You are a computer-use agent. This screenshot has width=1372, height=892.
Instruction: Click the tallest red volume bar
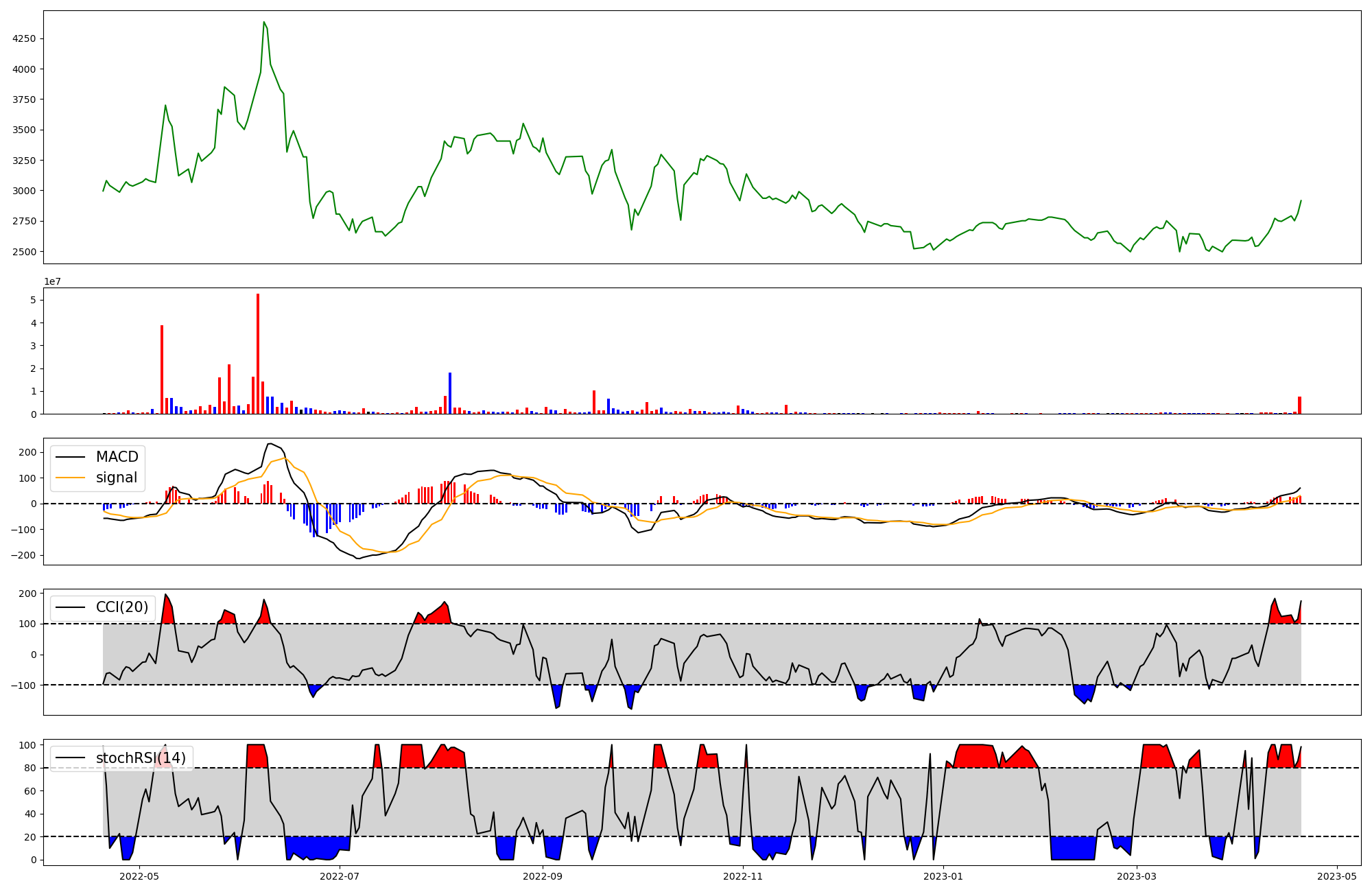[x=258, y=353]
